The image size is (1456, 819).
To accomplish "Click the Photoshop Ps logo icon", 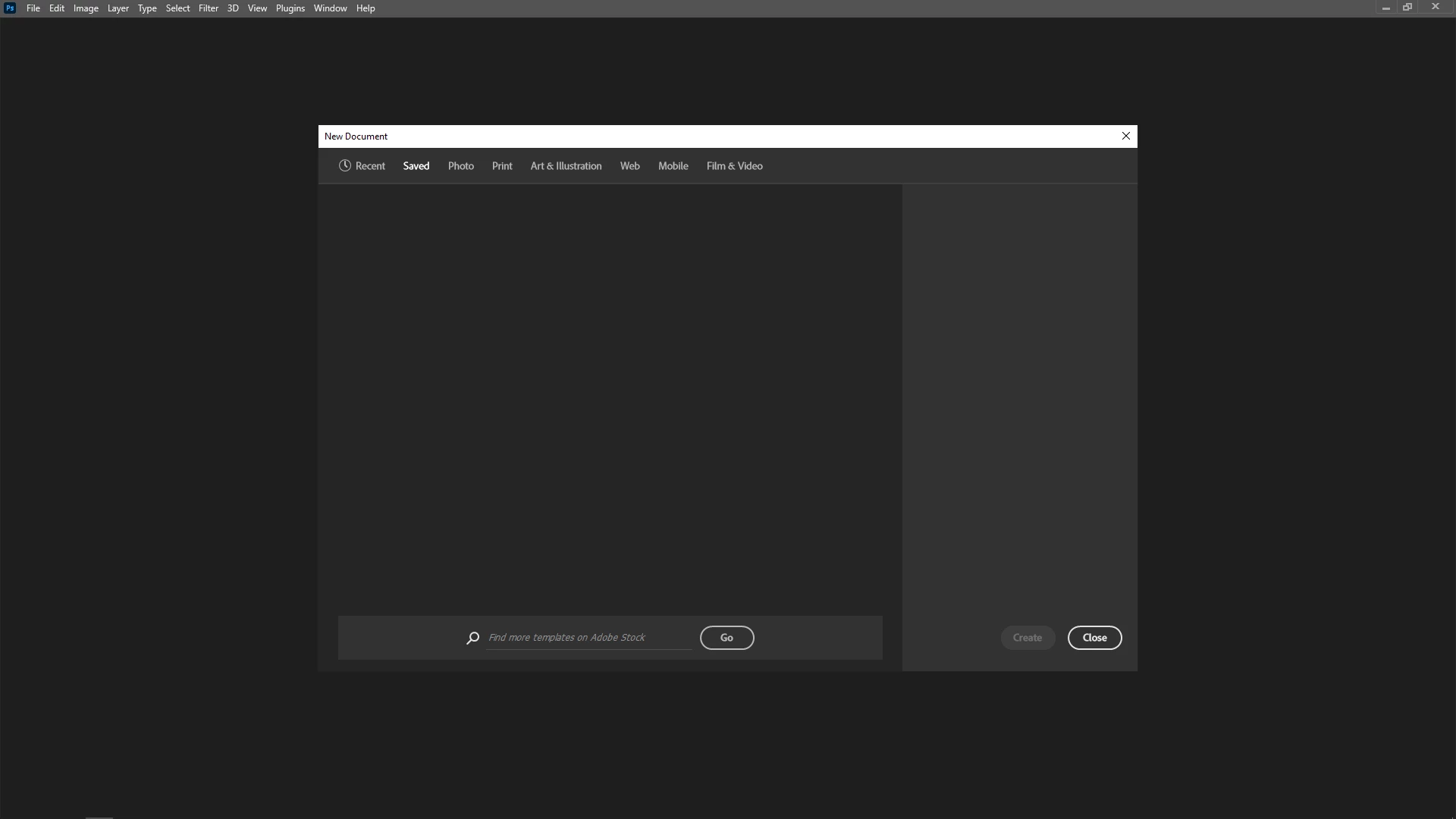I will pos(10,8).
